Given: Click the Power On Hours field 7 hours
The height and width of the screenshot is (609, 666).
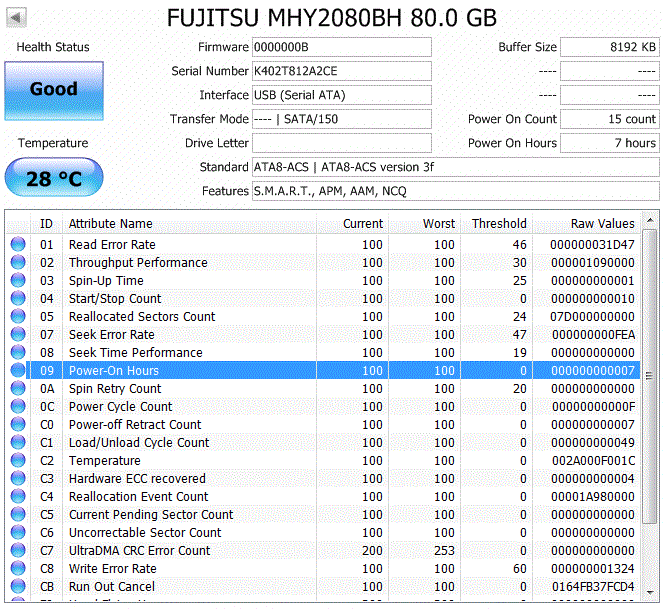Looking at the screenshot, I should point(610,143).
